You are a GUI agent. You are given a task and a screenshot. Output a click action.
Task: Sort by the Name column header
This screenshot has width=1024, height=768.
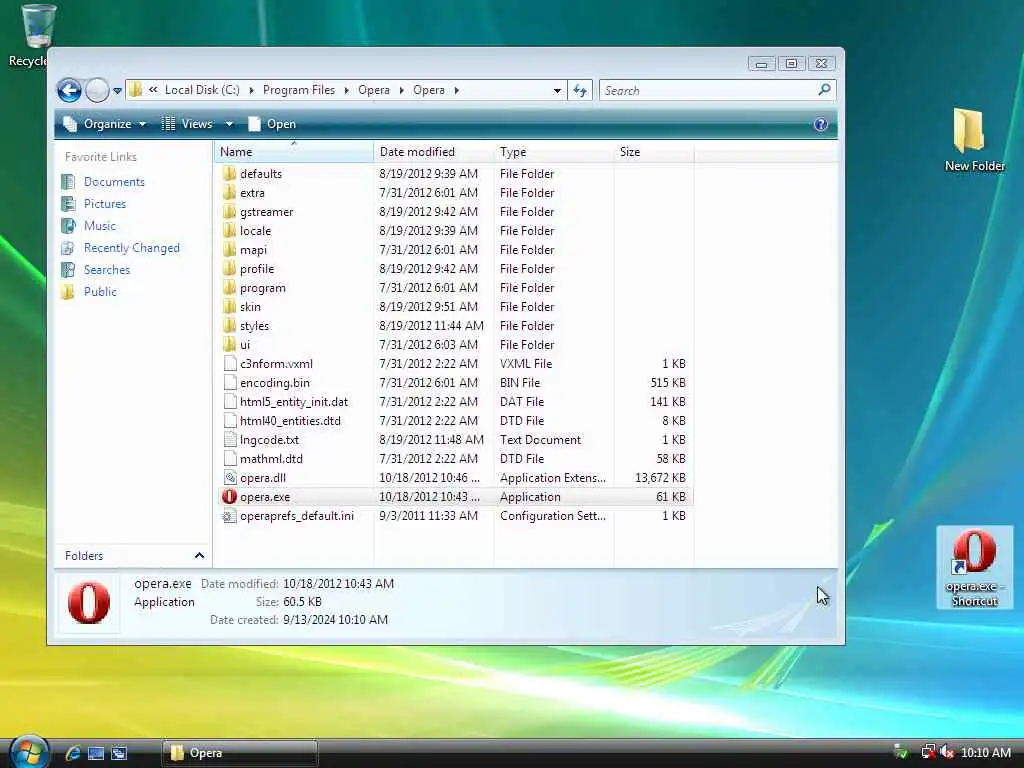click(x=294, y=152)
